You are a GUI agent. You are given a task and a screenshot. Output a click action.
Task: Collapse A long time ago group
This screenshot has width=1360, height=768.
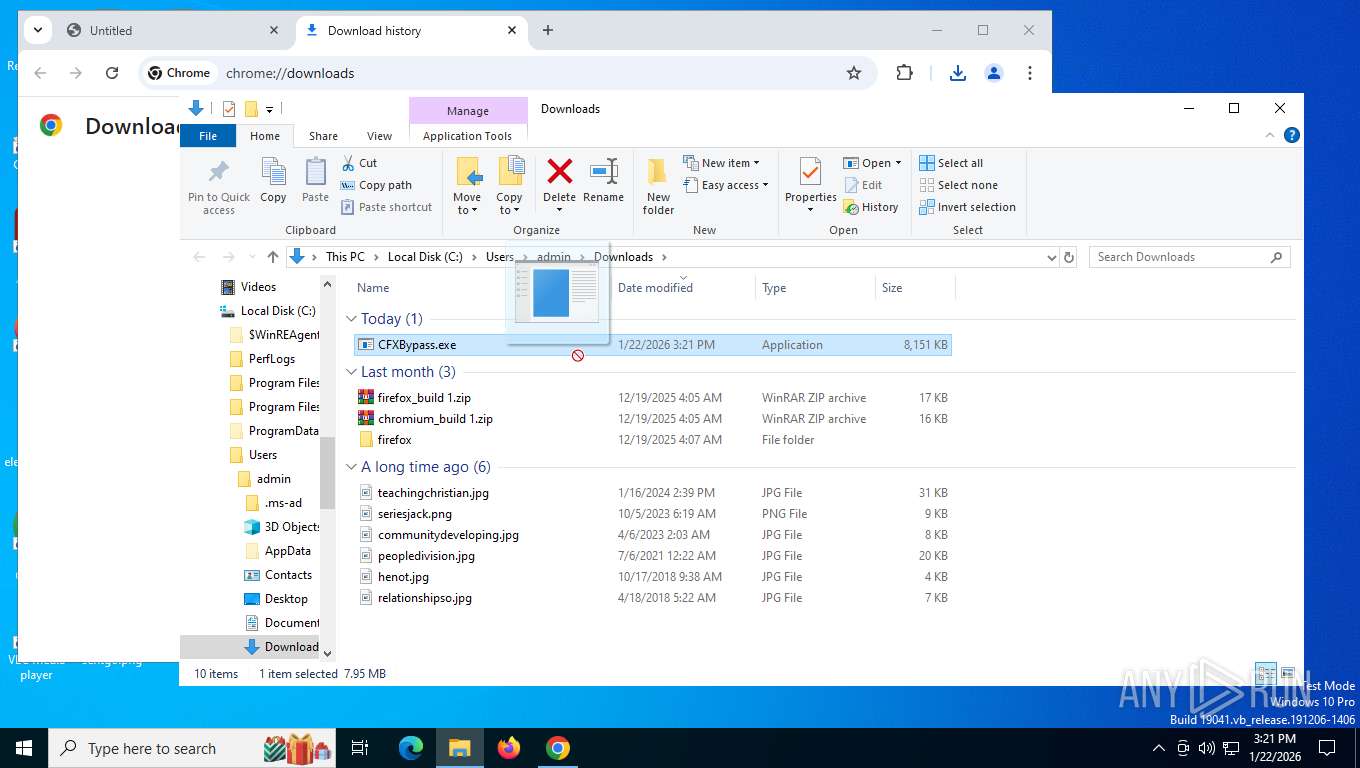(x=352, y=467)
